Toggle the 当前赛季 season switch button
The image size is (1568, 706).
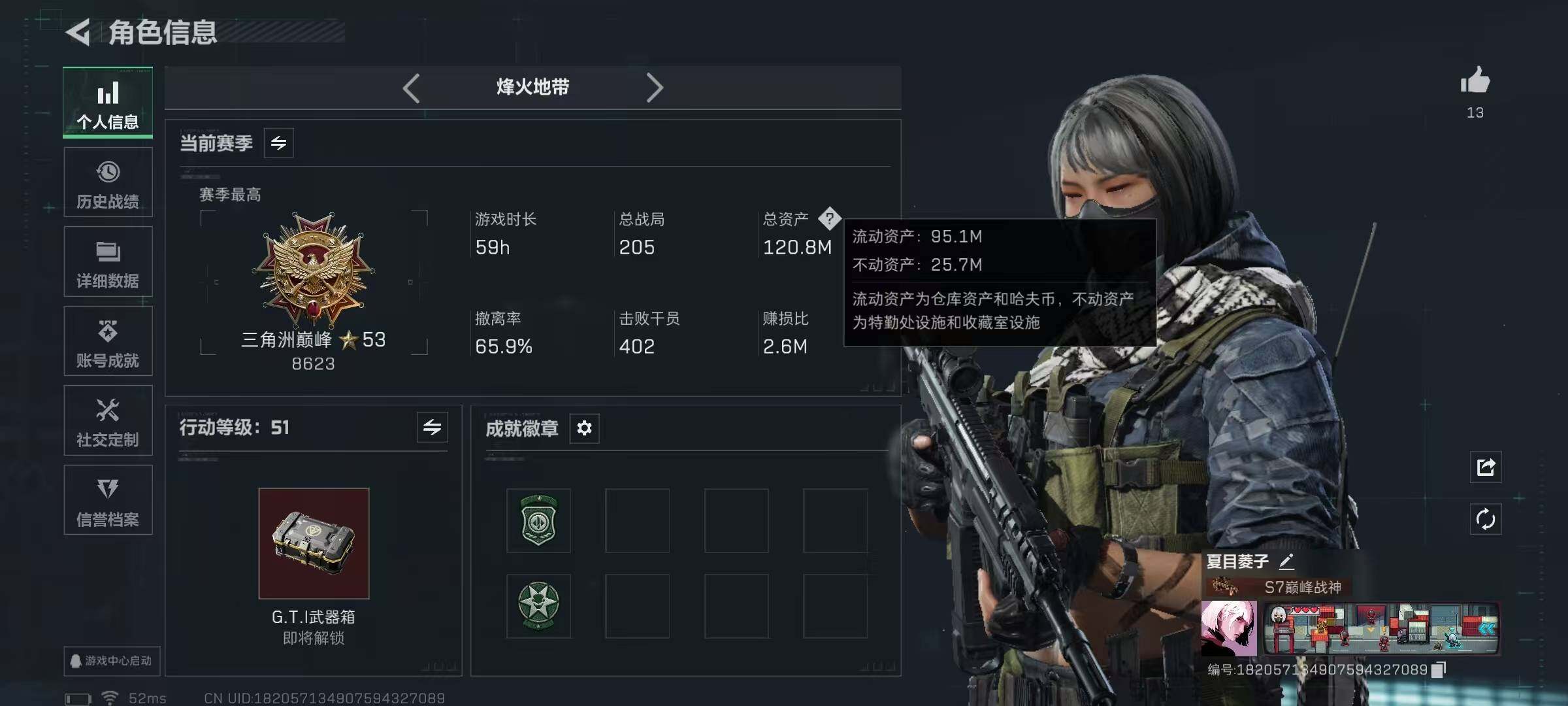coord(278,143)
